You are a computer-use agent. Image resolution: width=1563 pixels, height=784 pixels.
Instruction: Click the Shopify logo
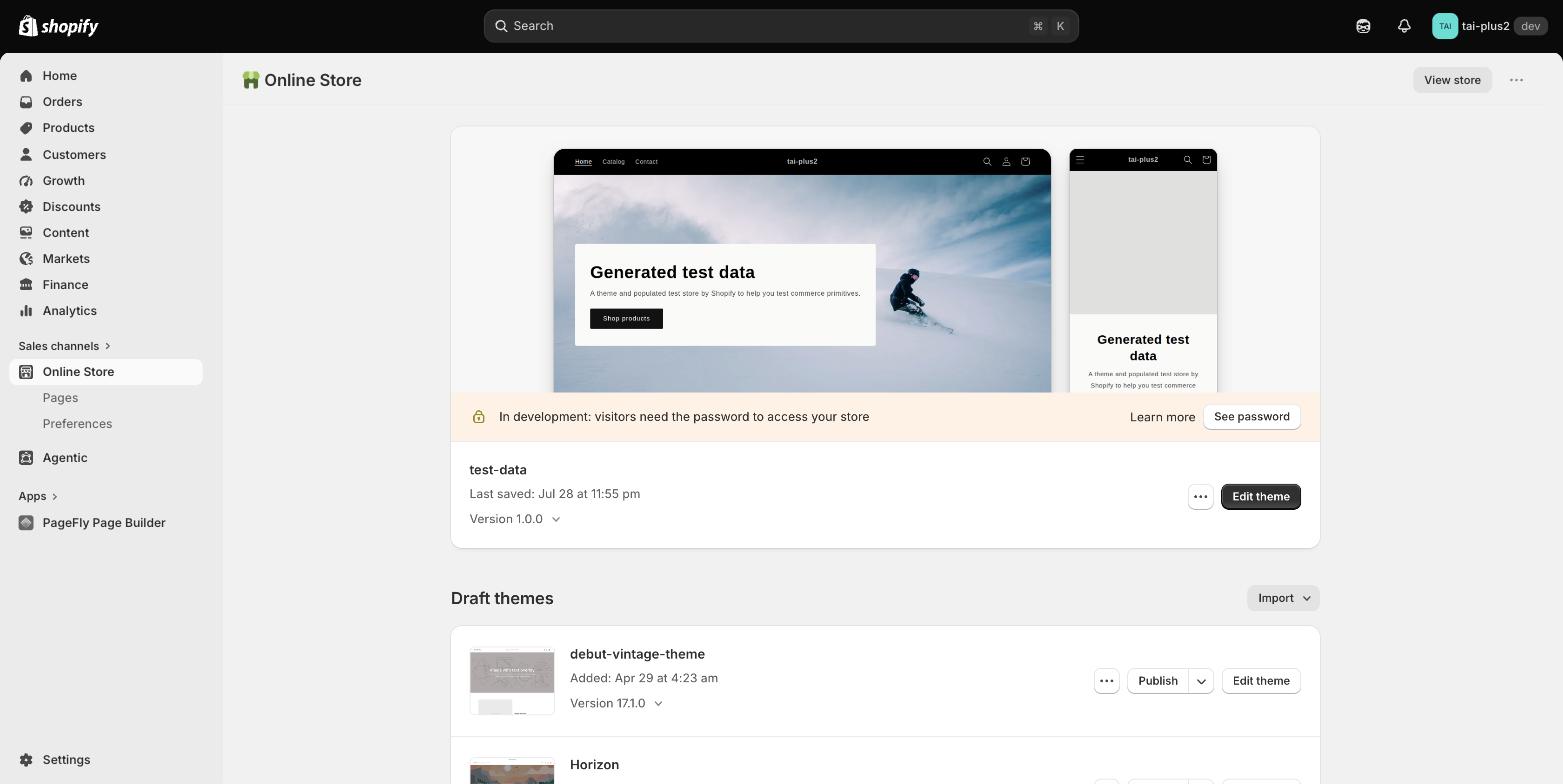(x=58, y=26)
